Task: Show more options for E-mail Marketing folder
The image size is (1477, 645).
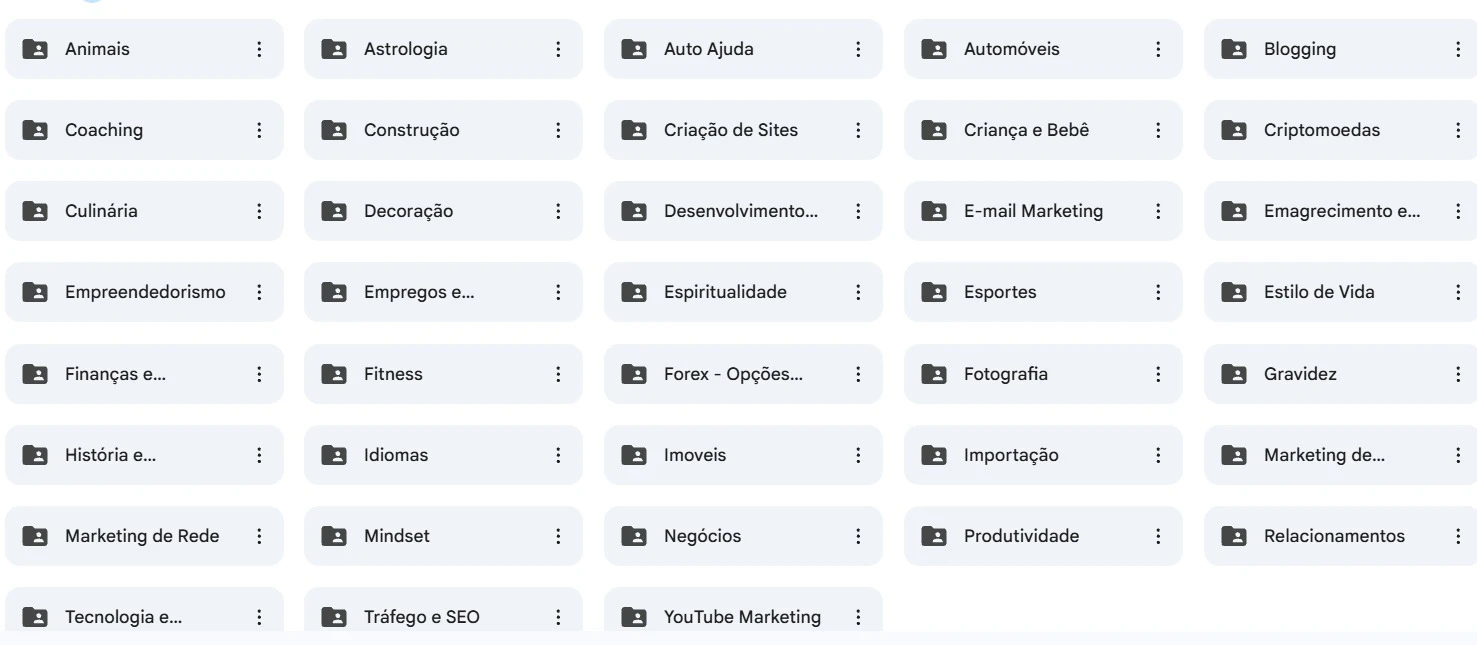Action: (1158, 211)
